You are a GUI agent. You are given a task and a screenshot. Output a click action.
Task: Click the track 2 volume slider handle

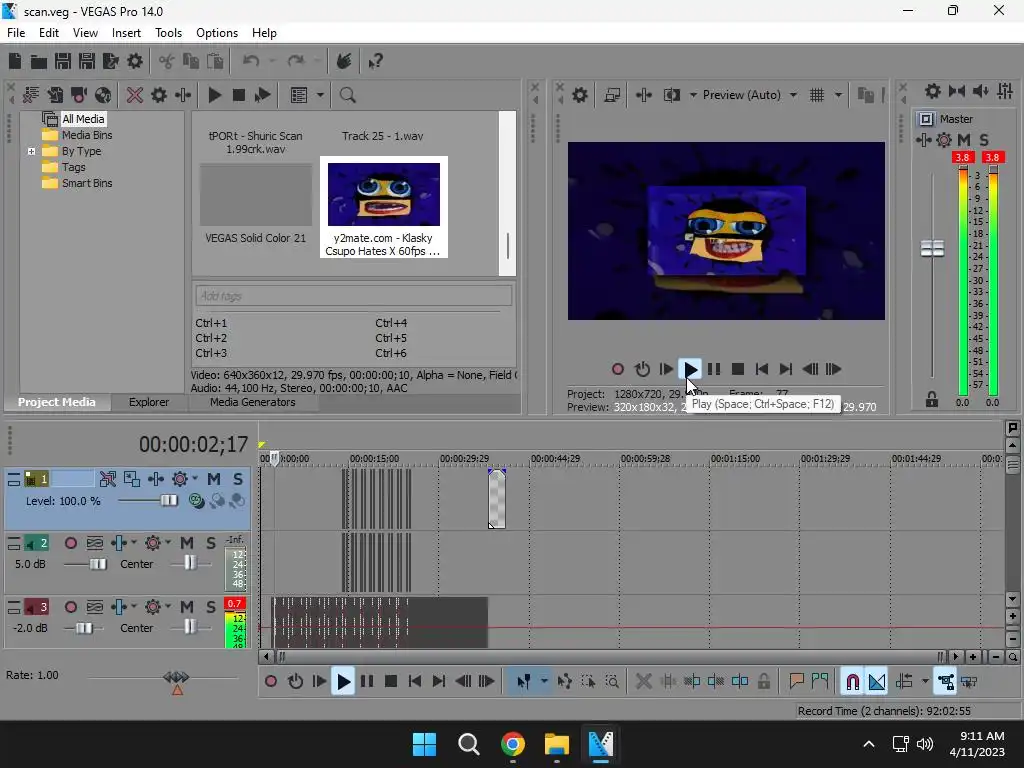[x=98, y=564]
